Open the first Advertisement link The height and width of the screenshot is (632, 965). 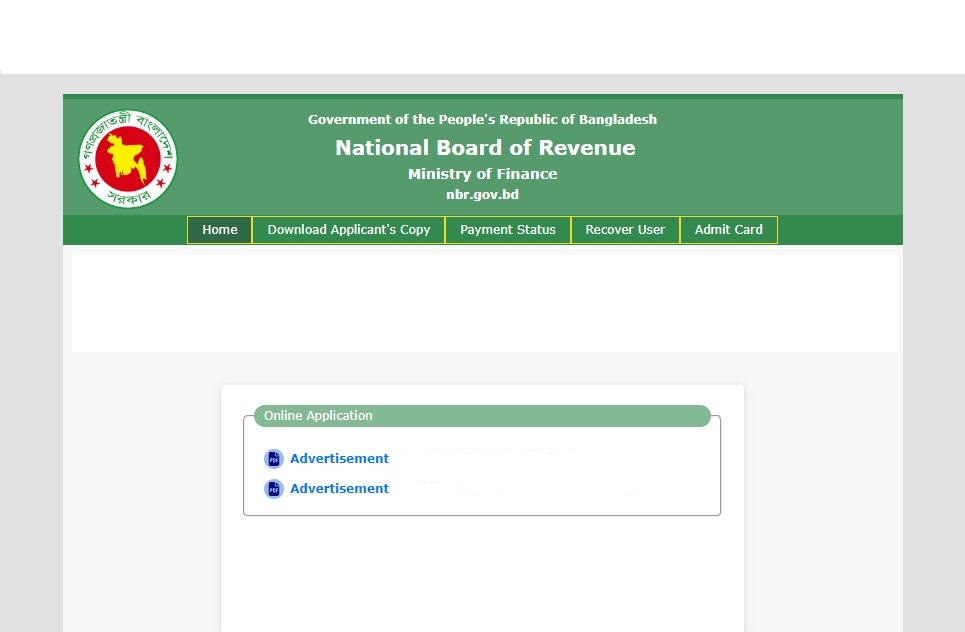(x=340, y=458)
